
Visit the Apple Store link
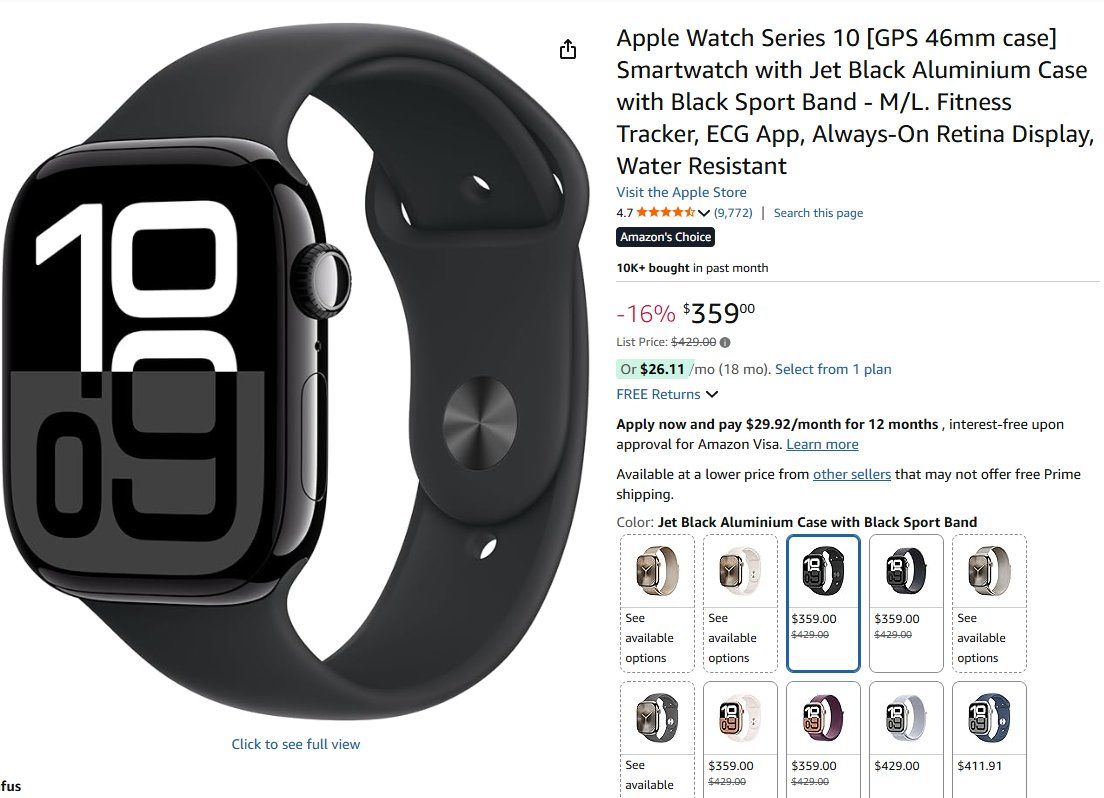coord(681,192)
